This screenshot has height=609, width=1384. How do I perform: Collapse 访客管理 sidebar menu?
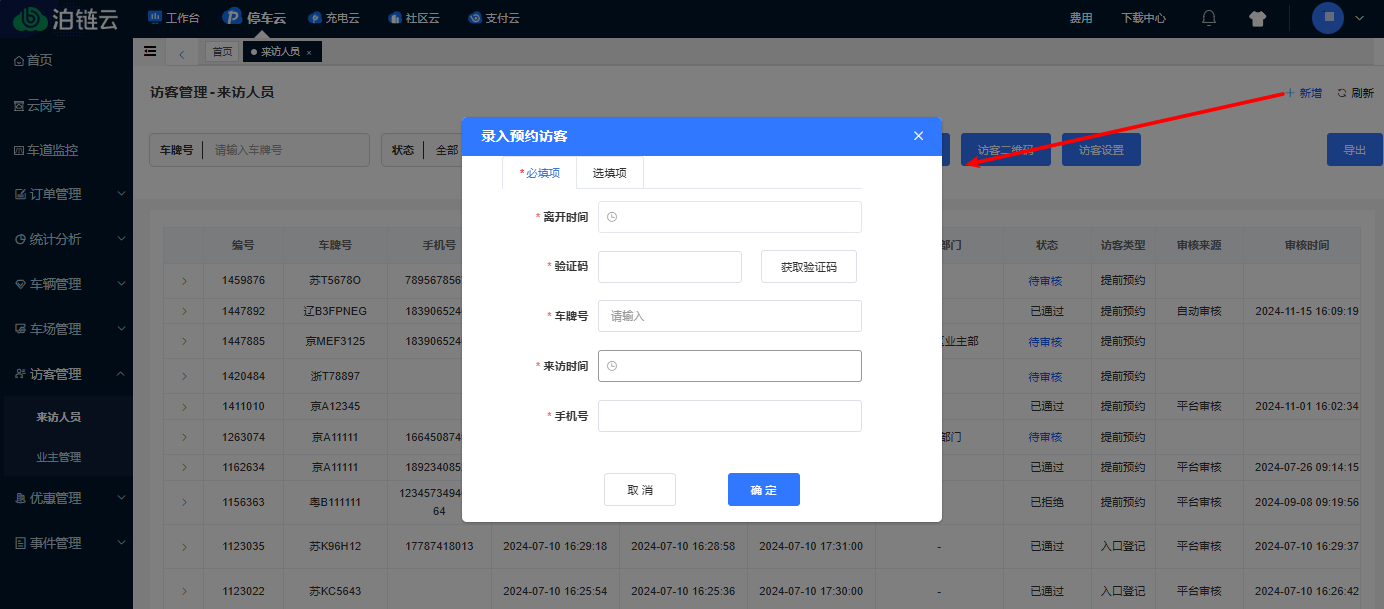tap(66, 374)
